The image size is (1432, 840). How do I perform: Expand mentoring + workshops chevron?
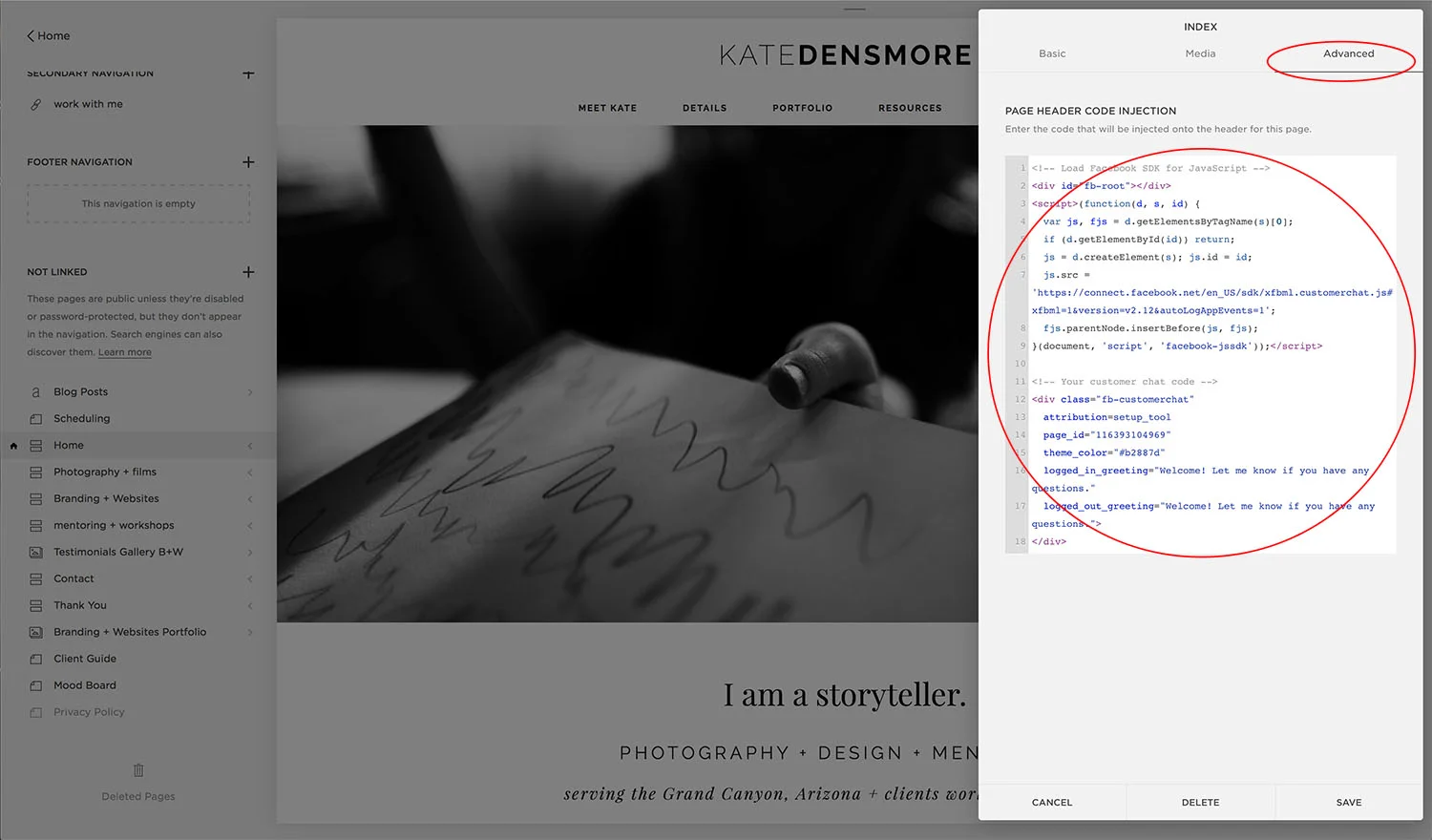click(250, 526)
